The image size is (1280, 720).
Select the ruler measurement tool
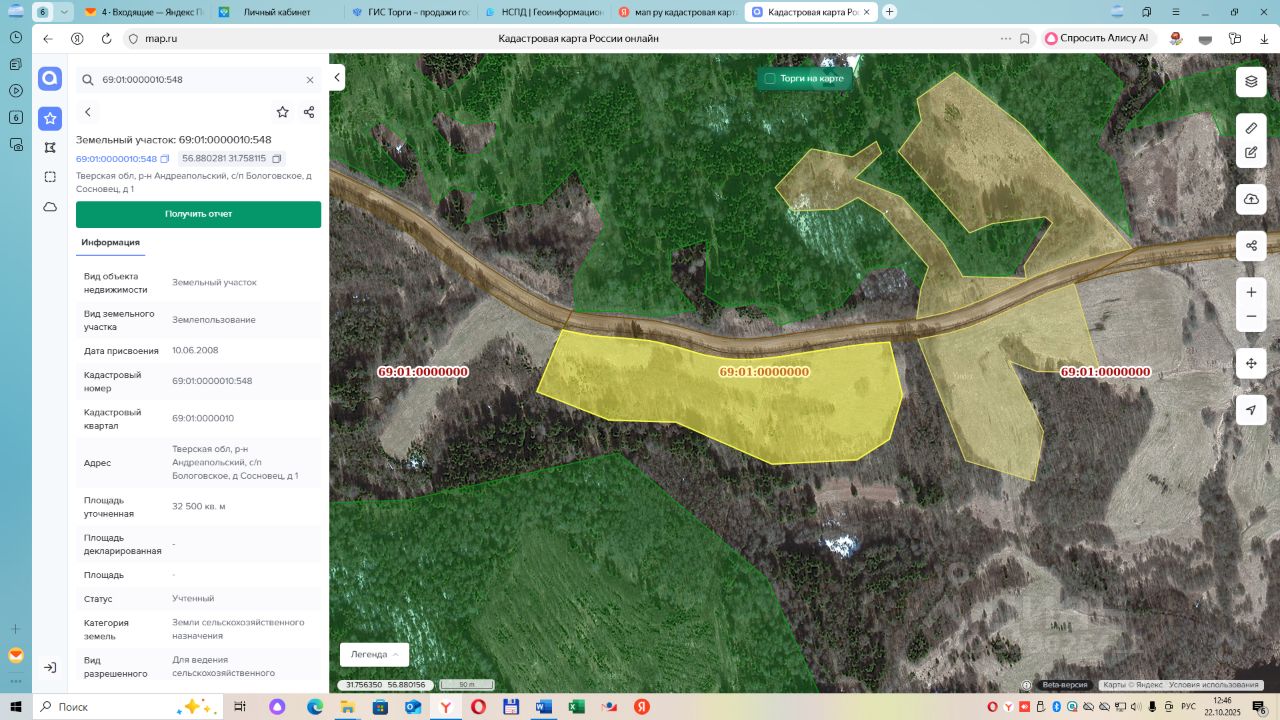click(x=1251, y=128)
